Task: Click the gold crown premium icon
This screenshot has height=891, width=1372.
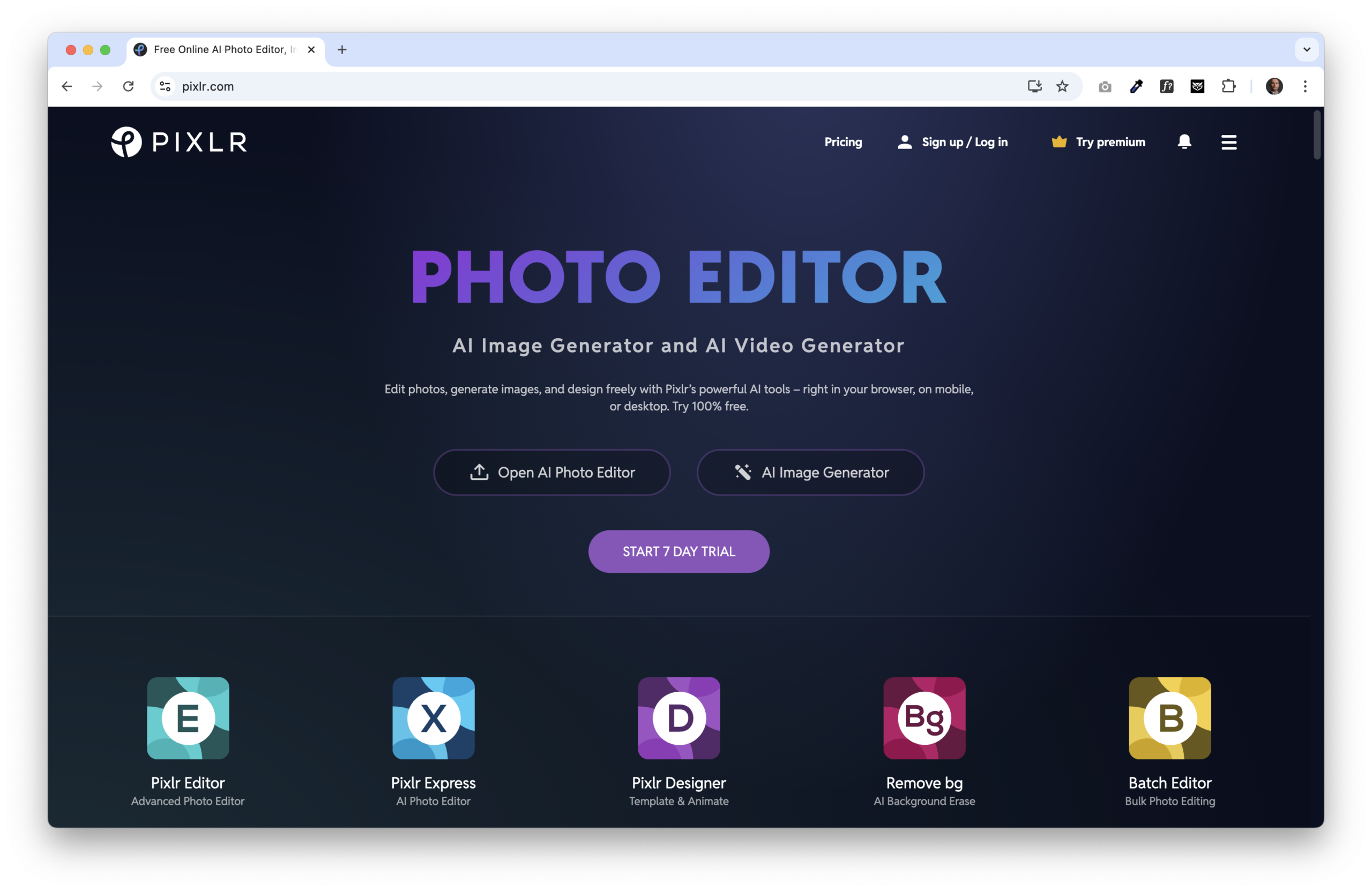Action: tap(1059, 142)
